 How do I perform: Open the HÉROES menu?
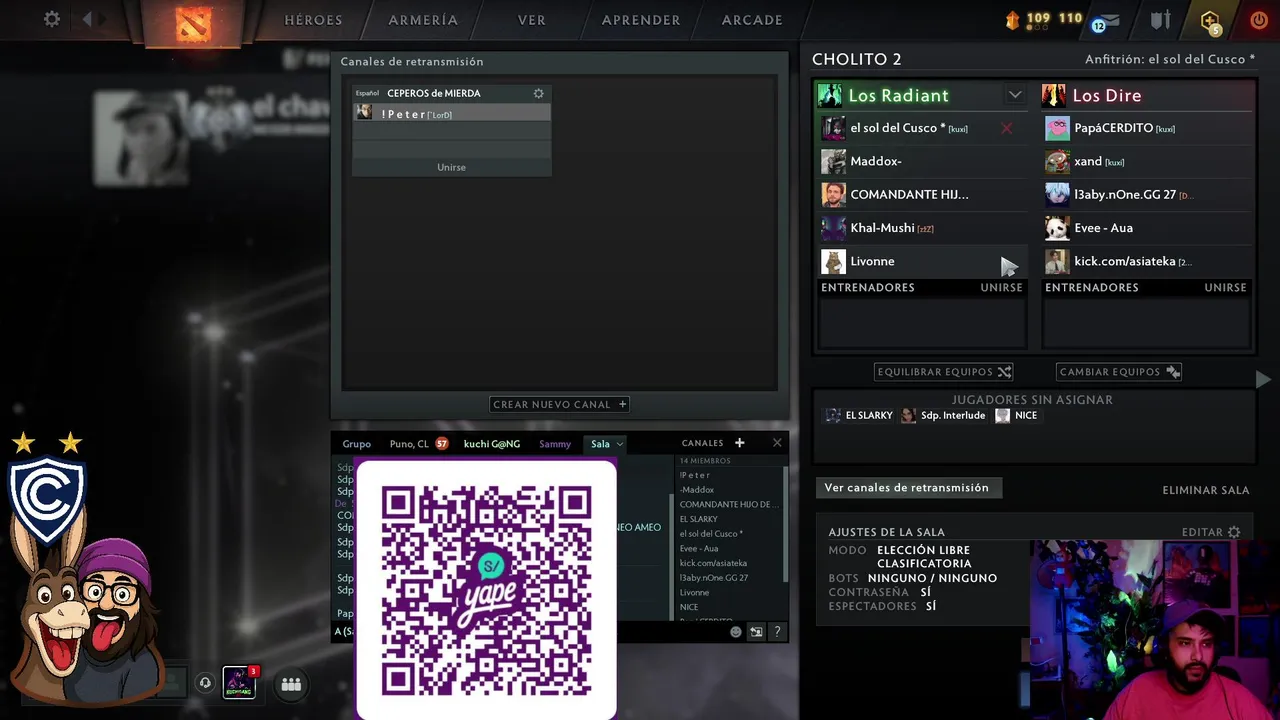click(313, 20)
